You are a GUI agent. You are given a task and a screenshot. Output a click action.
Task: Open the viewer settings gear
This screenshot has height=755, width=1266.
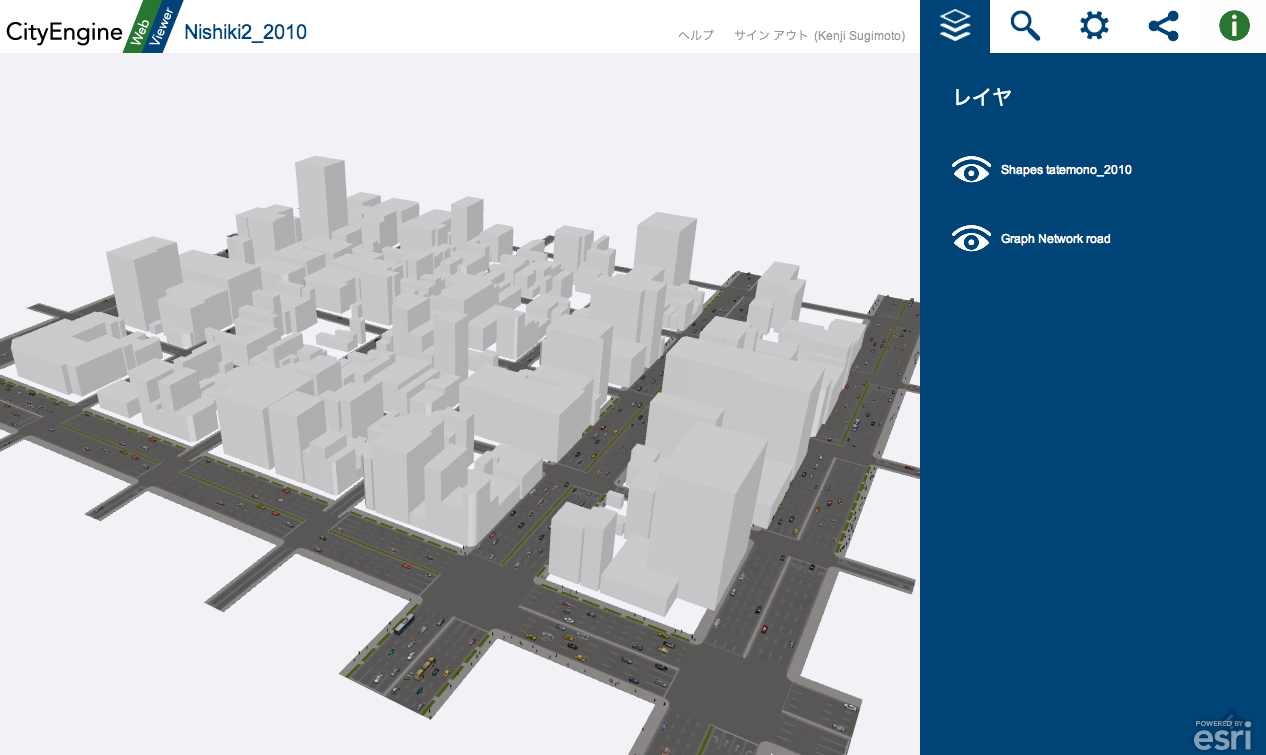1093,26
